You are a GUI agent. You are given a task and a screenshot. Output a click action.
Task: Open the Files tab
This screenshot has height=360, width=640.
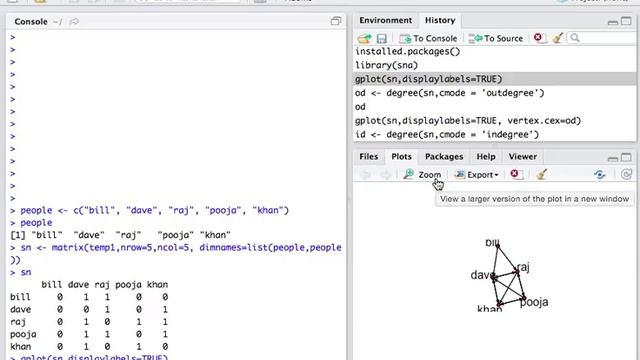coord(369,156)
